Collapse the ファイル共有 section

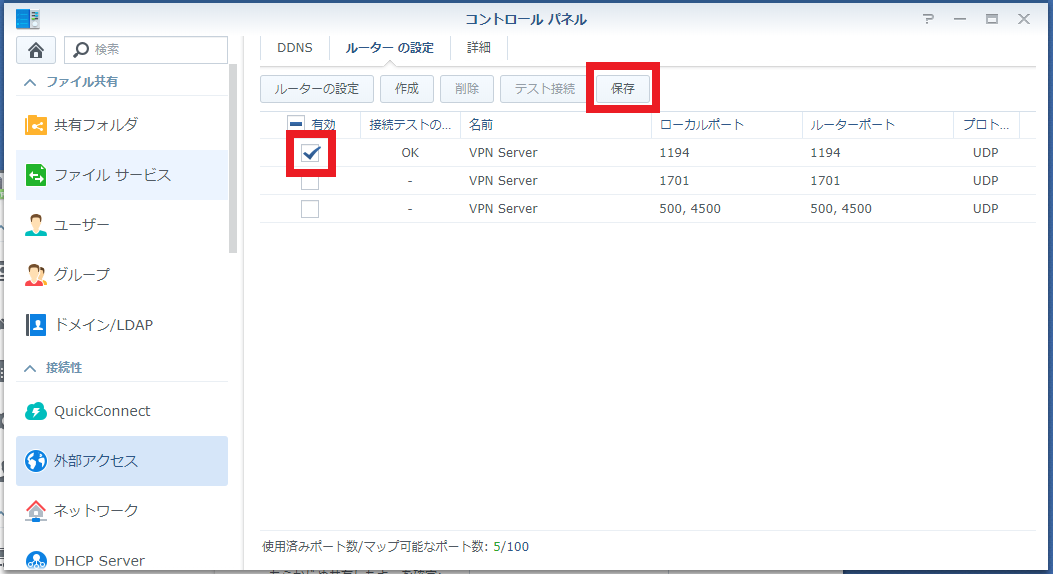click(x=30, y=82)
